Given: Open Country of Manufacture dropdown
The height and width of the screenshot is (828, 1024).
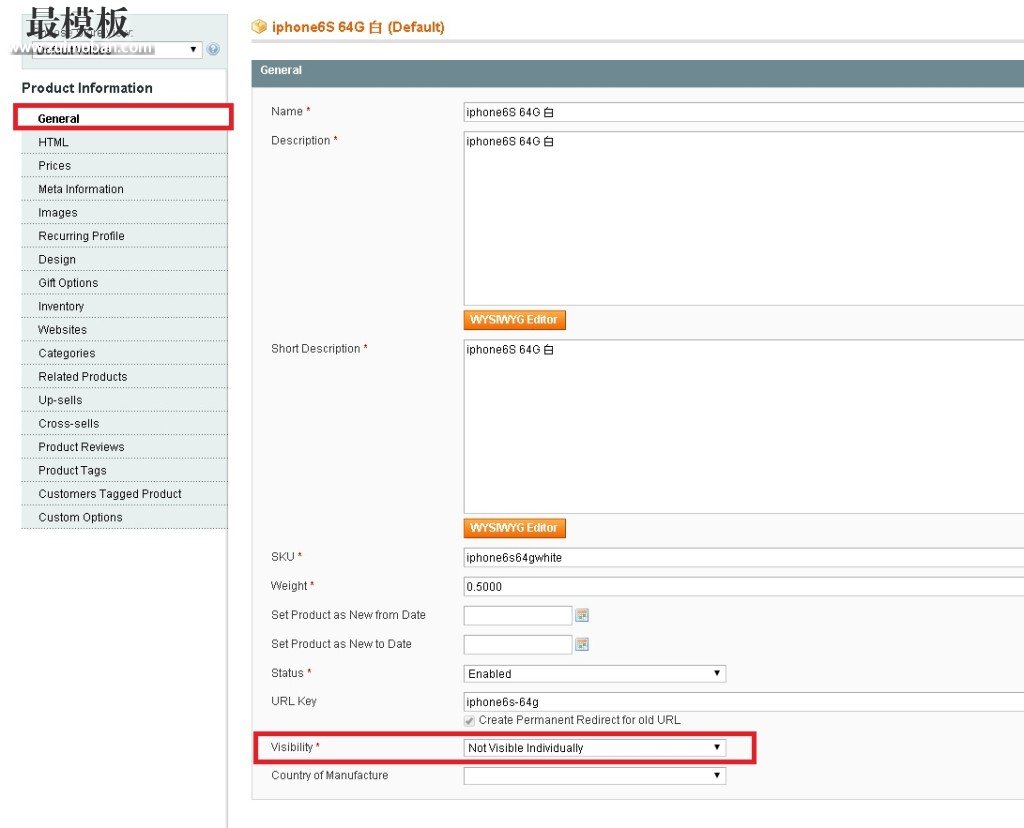Looking at the screenshot, I should [x=594, y=776].
